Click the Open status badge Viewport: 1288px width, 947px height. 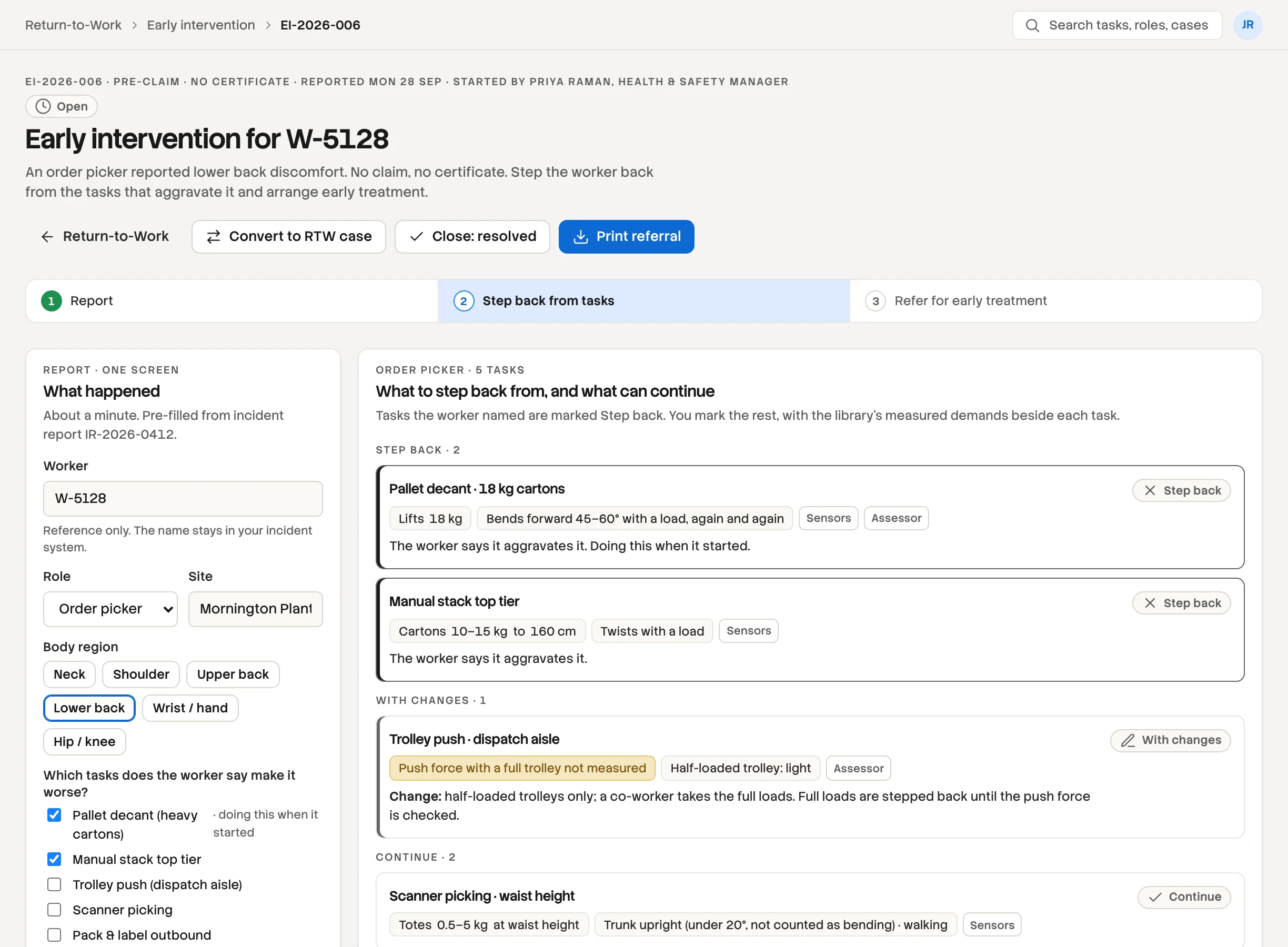point(62,107)
